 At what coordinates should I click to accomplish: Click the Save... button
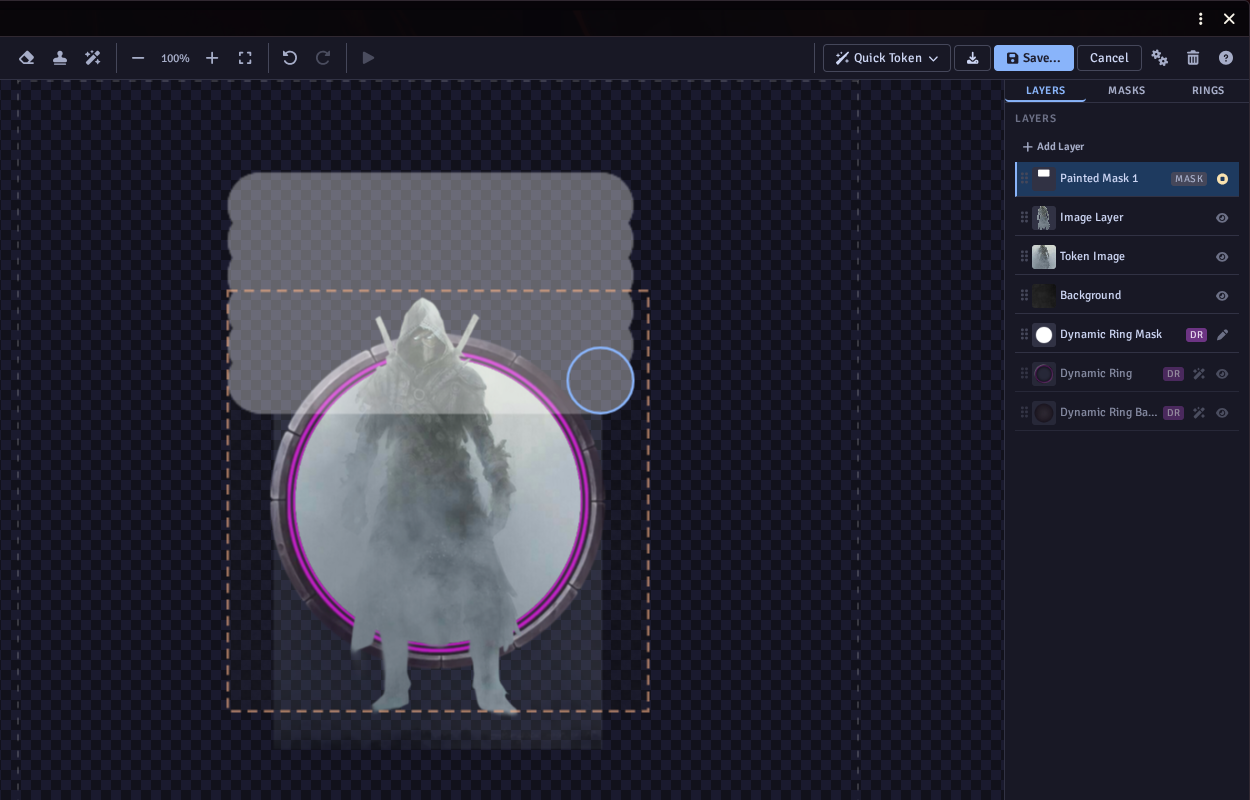pyautogui.click(x=1034, y=58)
